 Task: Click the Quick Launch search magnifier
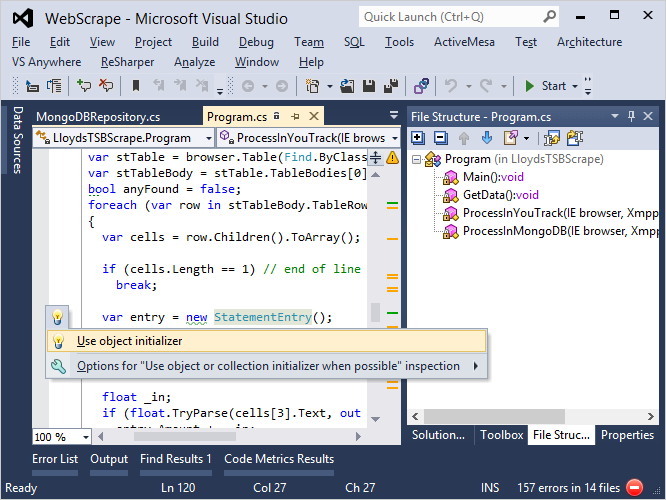click(x=549, y=17)
